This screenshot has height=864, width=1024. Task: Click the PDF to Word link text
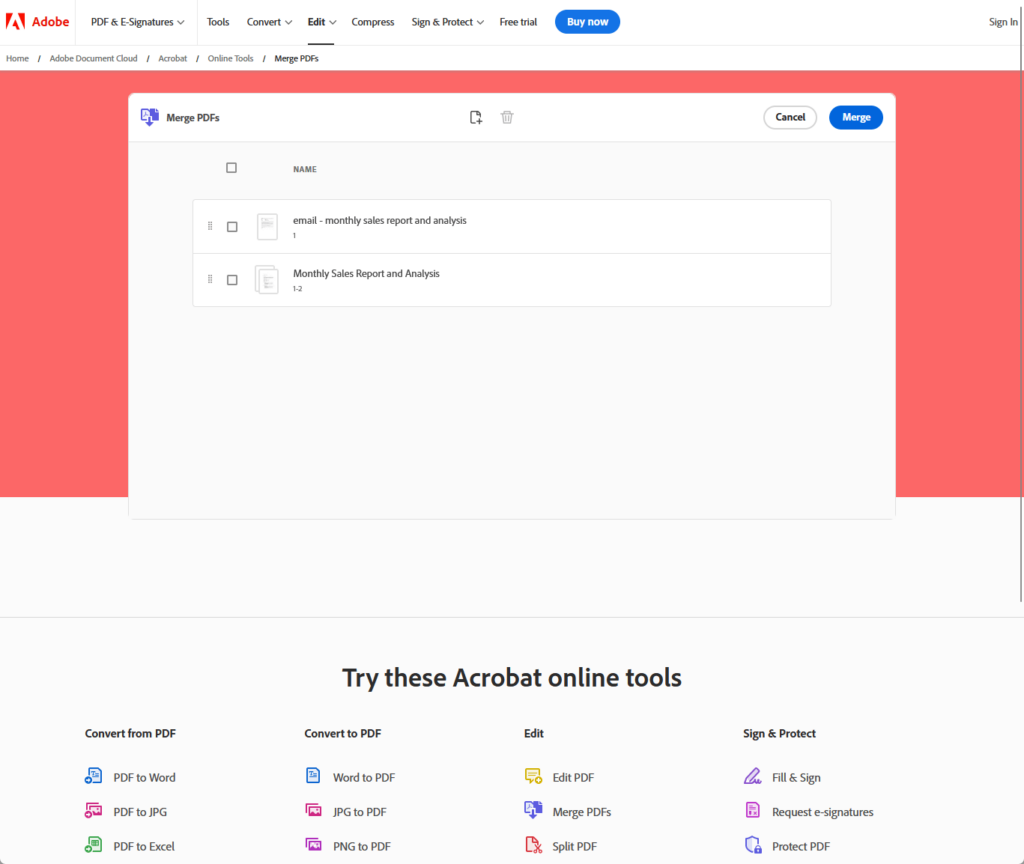144,777
